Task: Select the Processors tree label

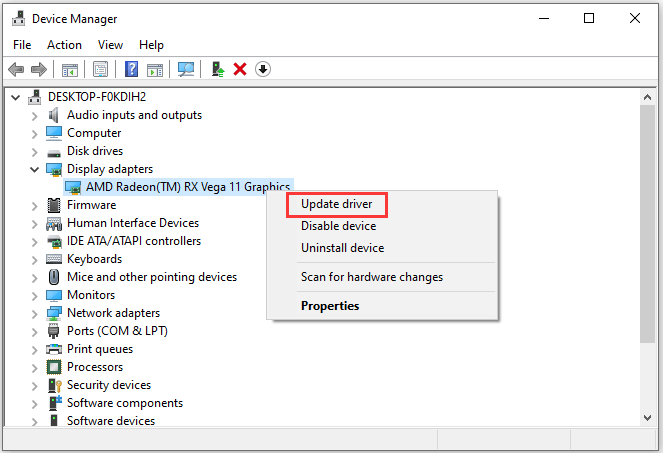Action: [x=95, y=367]
